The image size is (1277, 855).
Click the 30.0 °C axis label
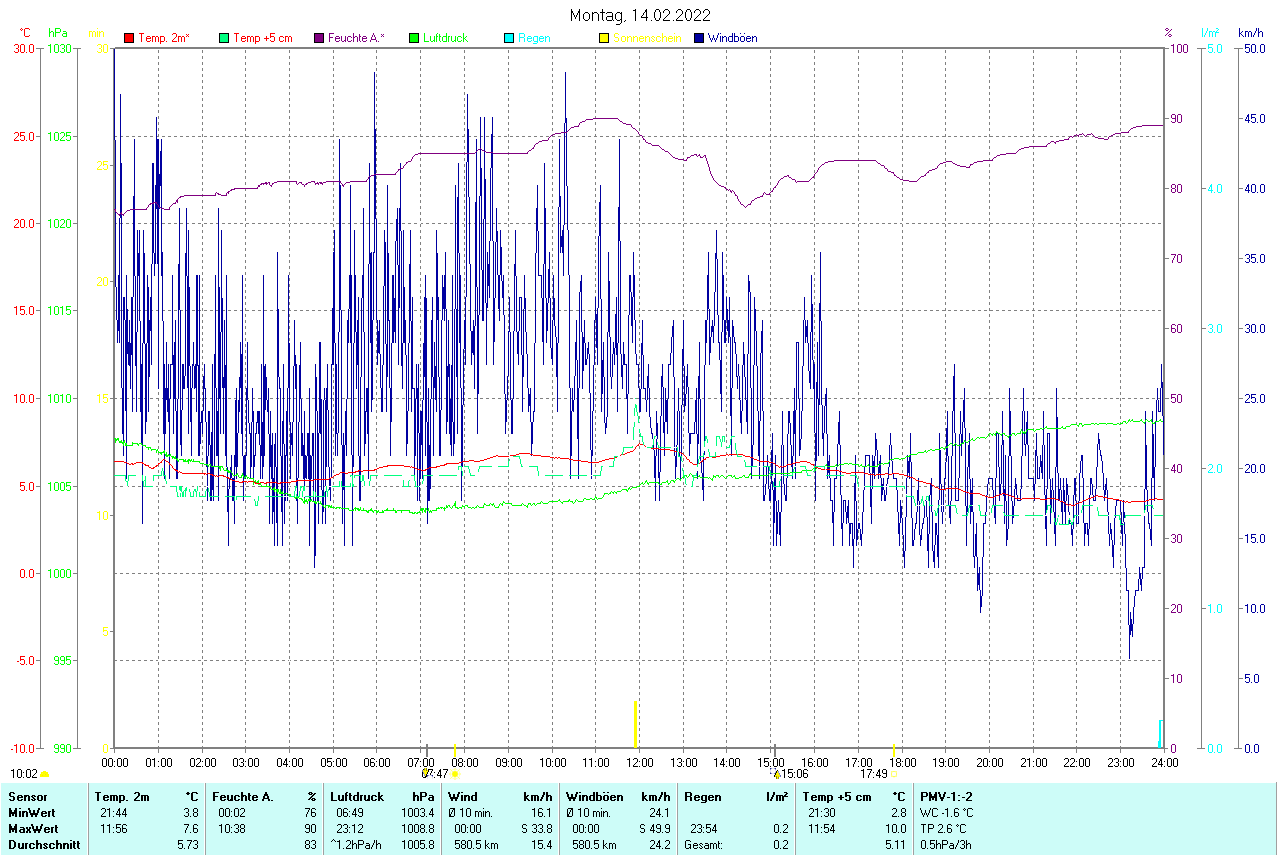23,48
